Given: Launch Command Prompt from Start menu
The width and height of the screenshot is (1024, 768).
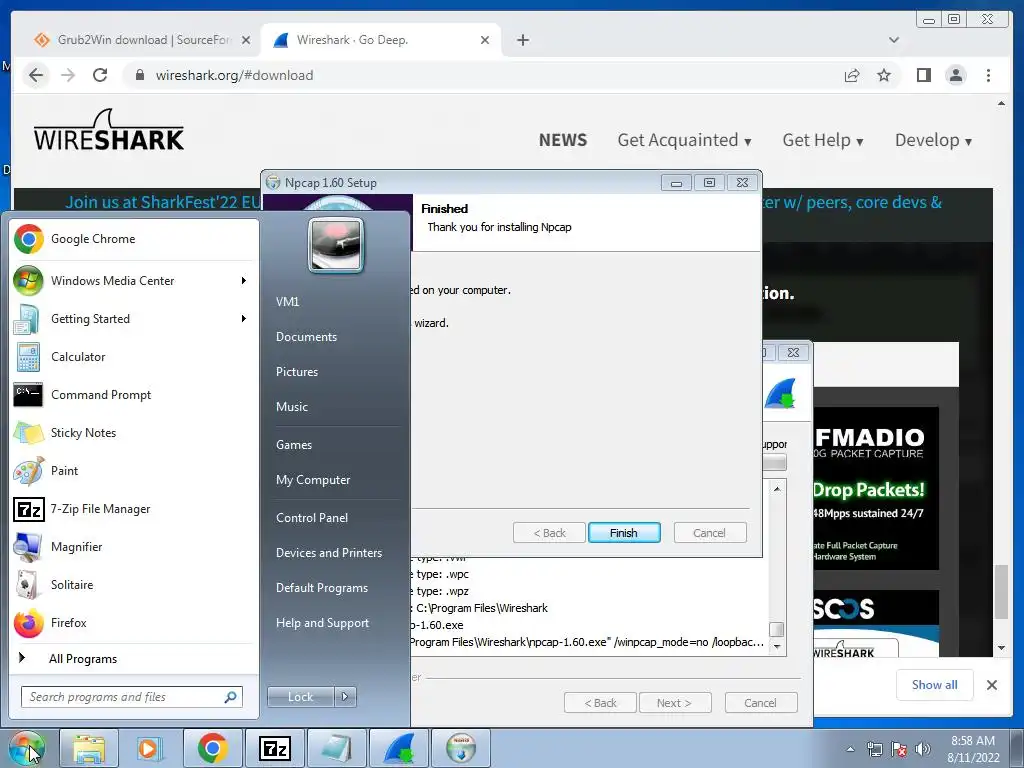Looking at the screenshot, I should [x=131, y=394].
